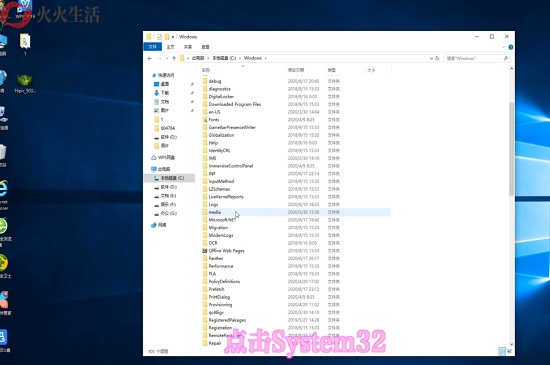This screenshot has height=365, width=550.
Task: Expand the address bar history dropdown
Action: tap(431, 58)
